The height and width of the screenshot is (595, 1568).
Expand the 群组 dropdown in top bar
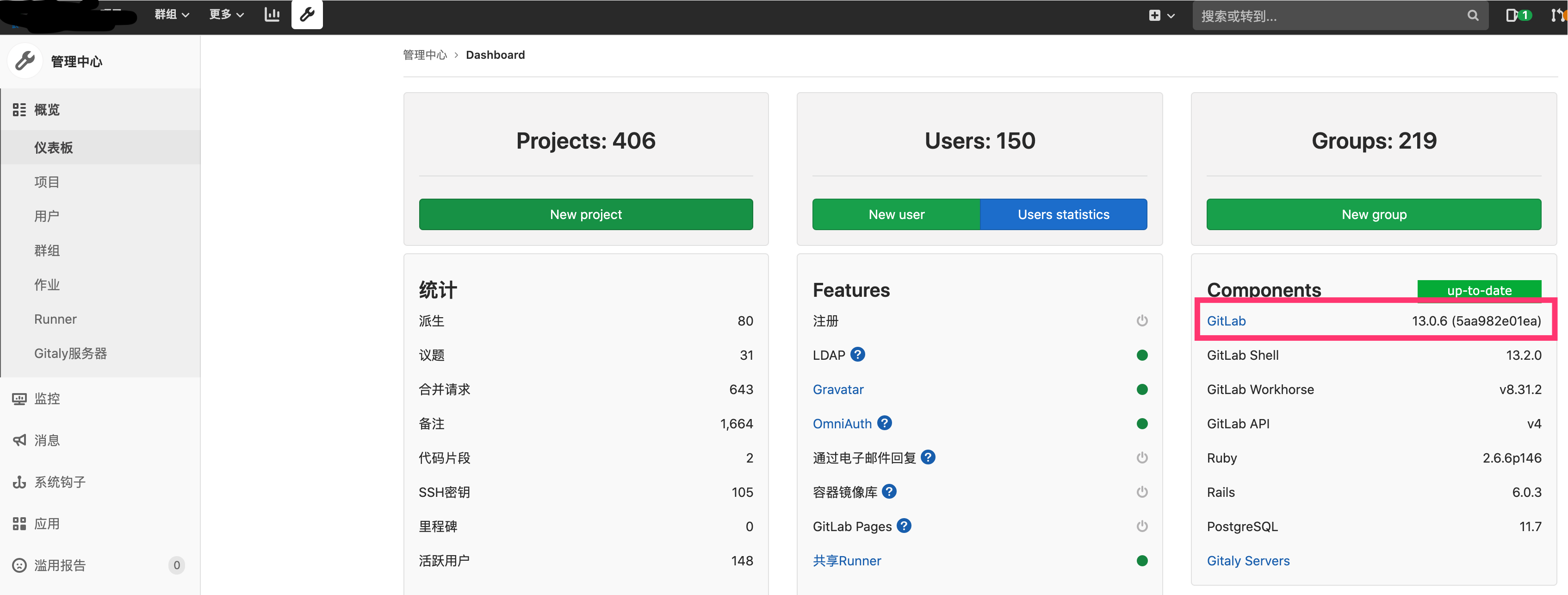[x=172, y=15]
